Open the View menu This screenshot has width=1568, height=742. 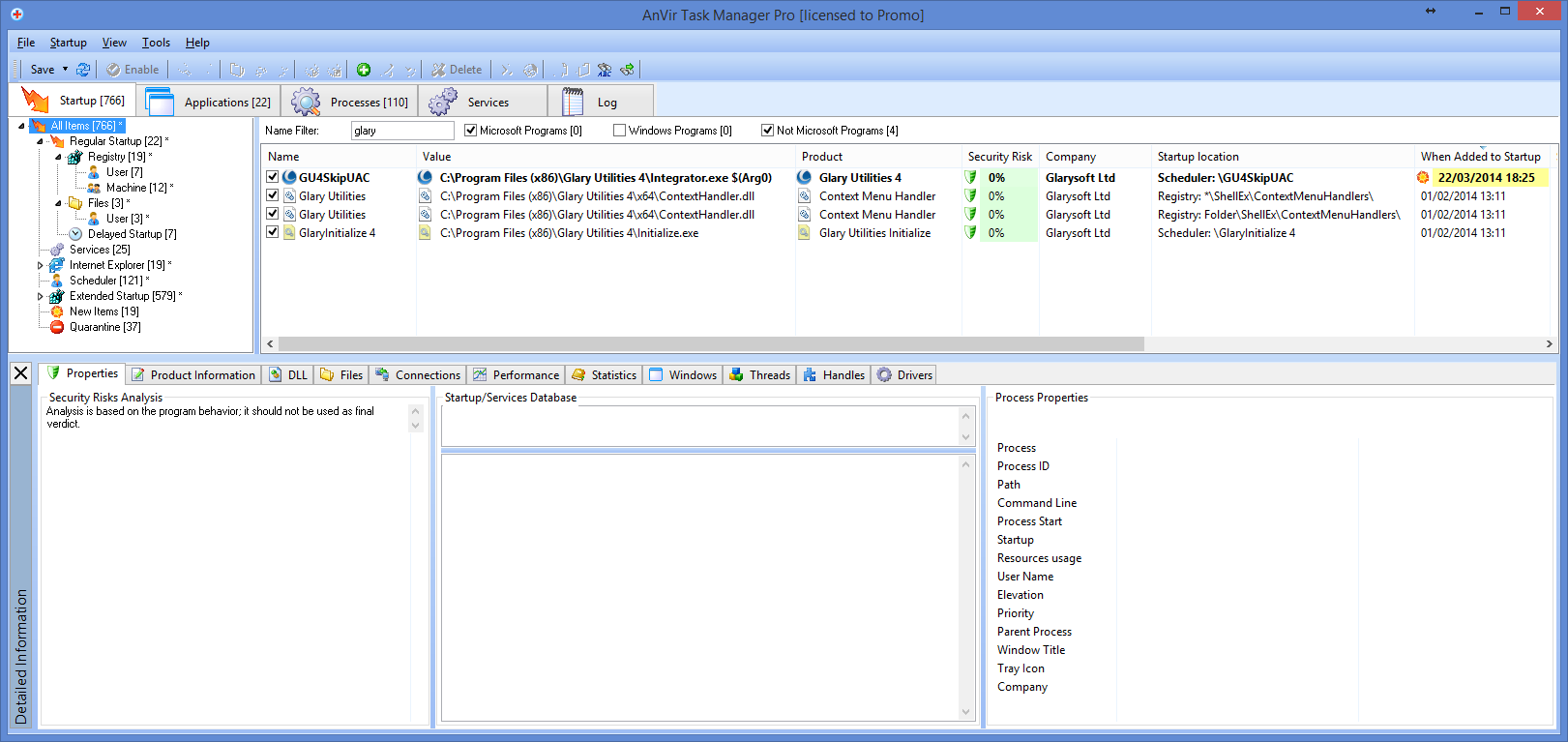114,43
